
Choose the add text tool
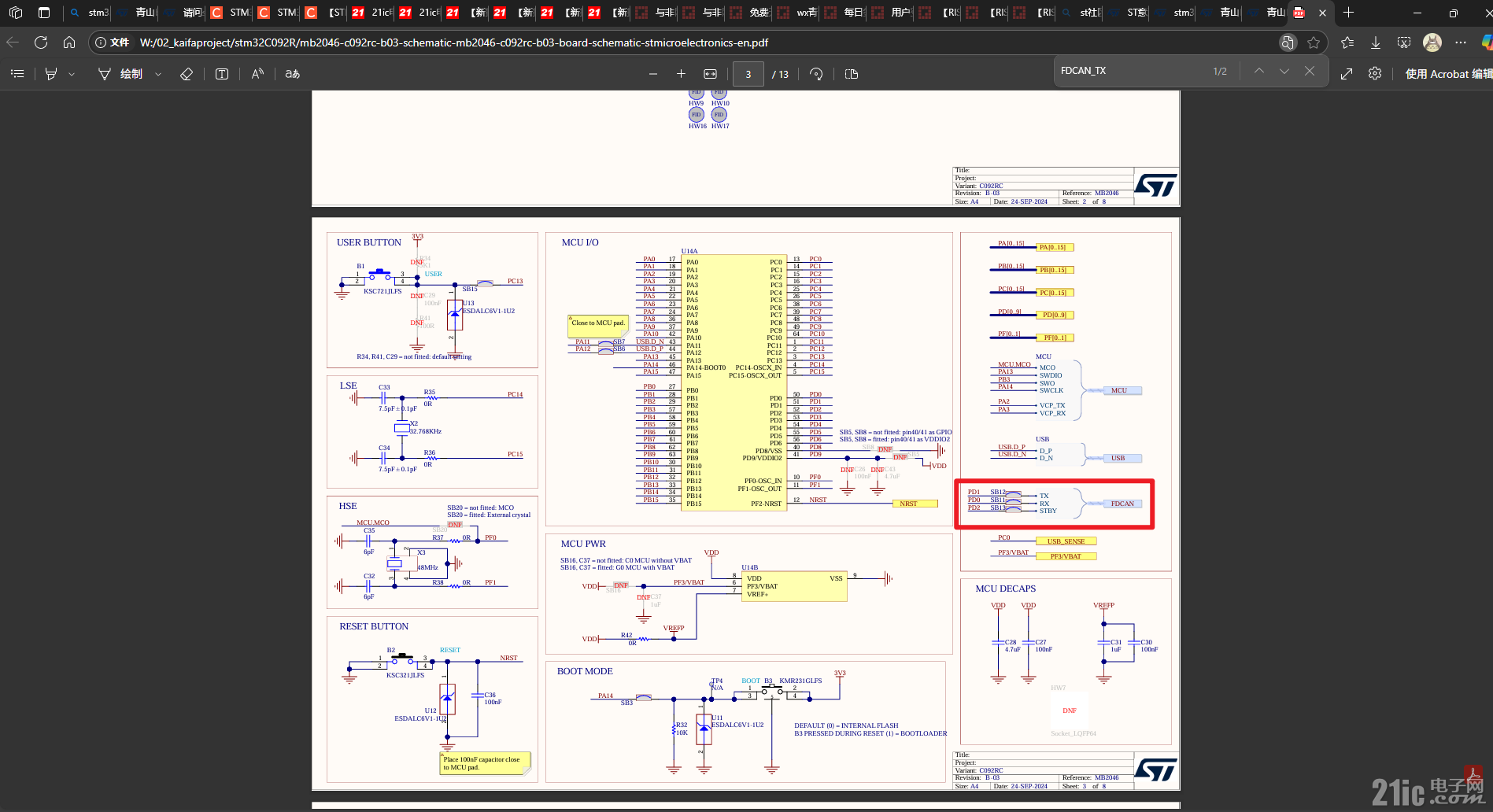click(222, 74)
